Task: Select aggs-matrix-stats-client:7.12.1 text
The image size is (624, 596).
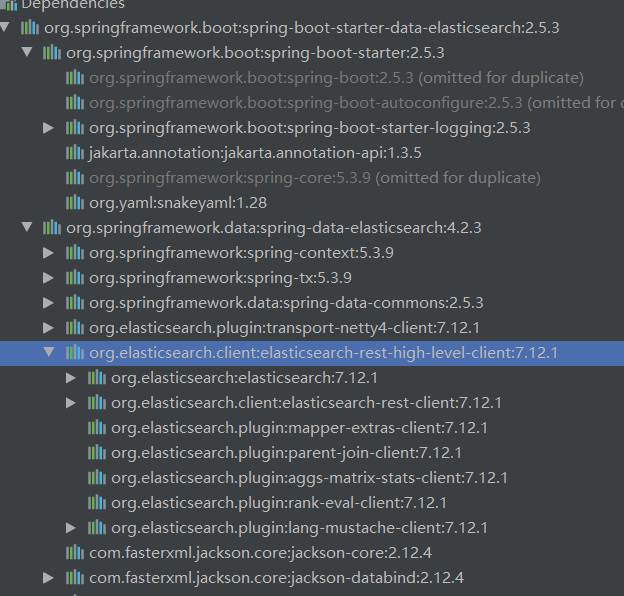Action: point(310,478)
